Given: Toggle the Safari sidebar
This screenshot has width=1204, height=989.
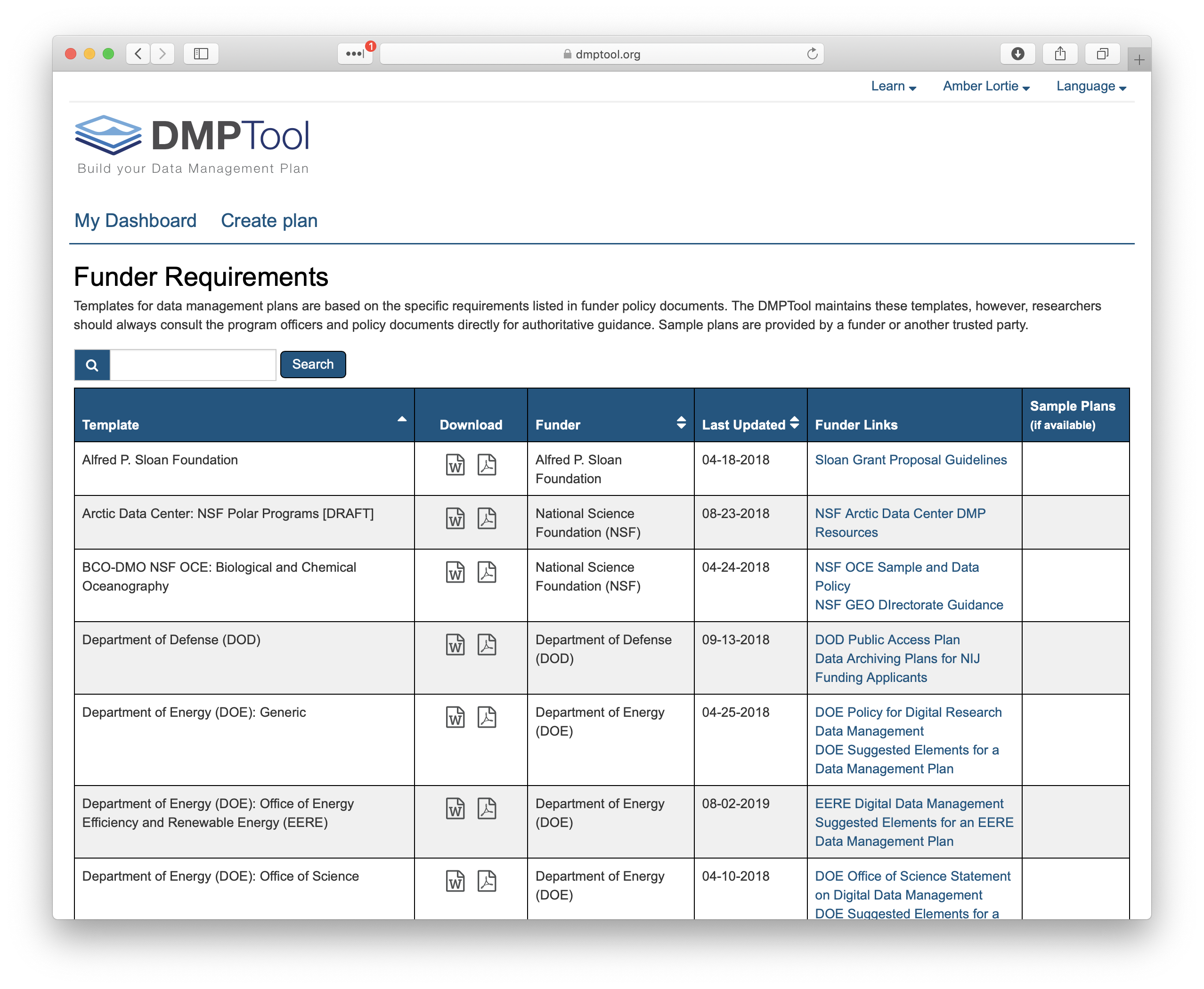Looking at the screenshot, I should point(201,54).
